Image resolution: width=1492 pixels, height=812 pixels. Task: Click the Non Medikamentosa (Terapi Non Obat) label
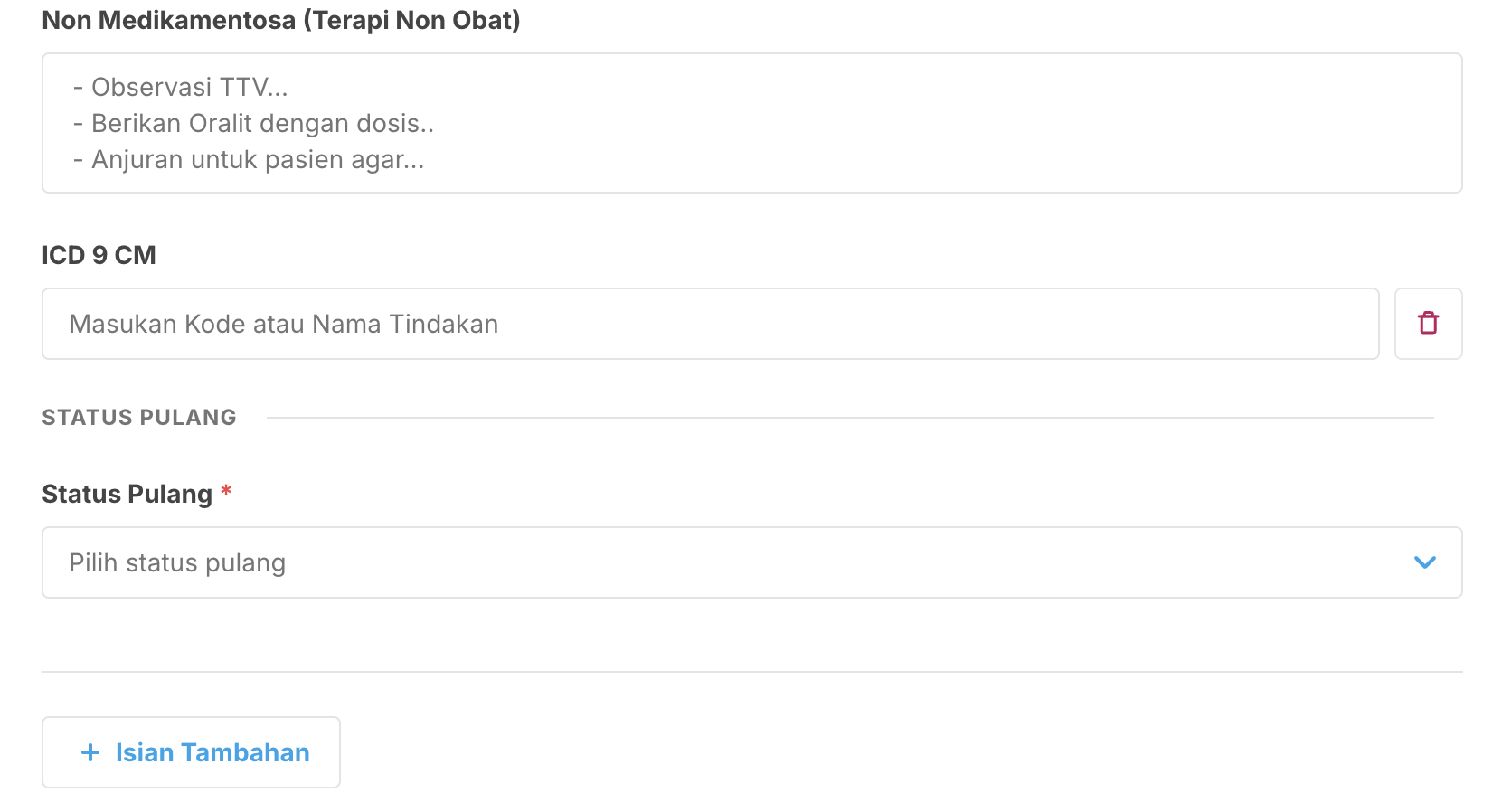[x=281, y=20]
